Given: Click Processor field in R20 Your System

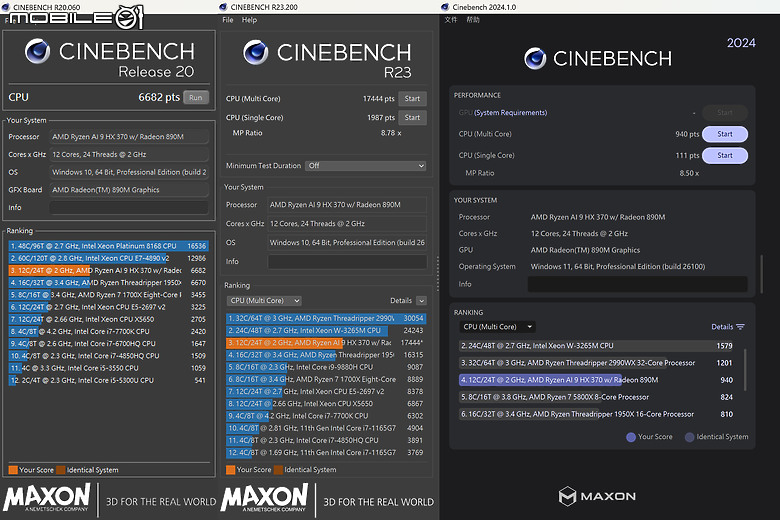Looking at the screenshot, I should [x=129, y=136].
